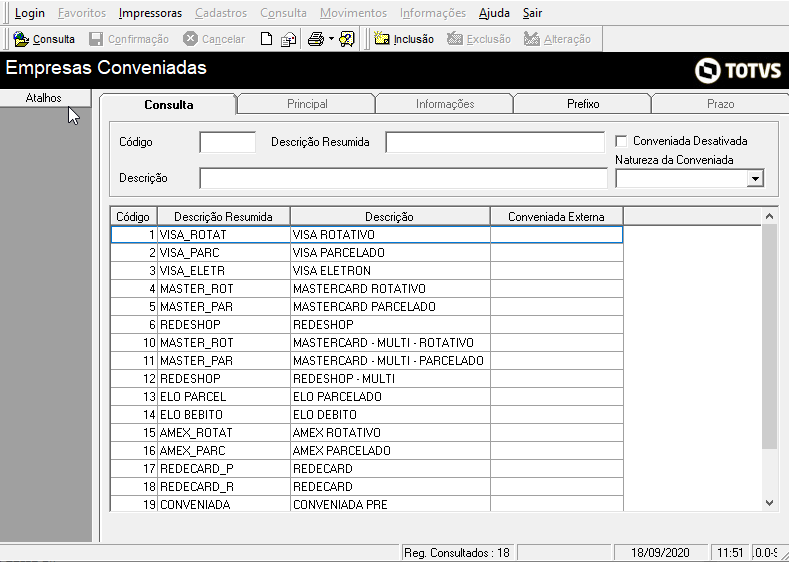The height and width of the screenshot is (562, 789).
Task: Click the 11:51 time in status bar
Action: [x=730, y=553]
